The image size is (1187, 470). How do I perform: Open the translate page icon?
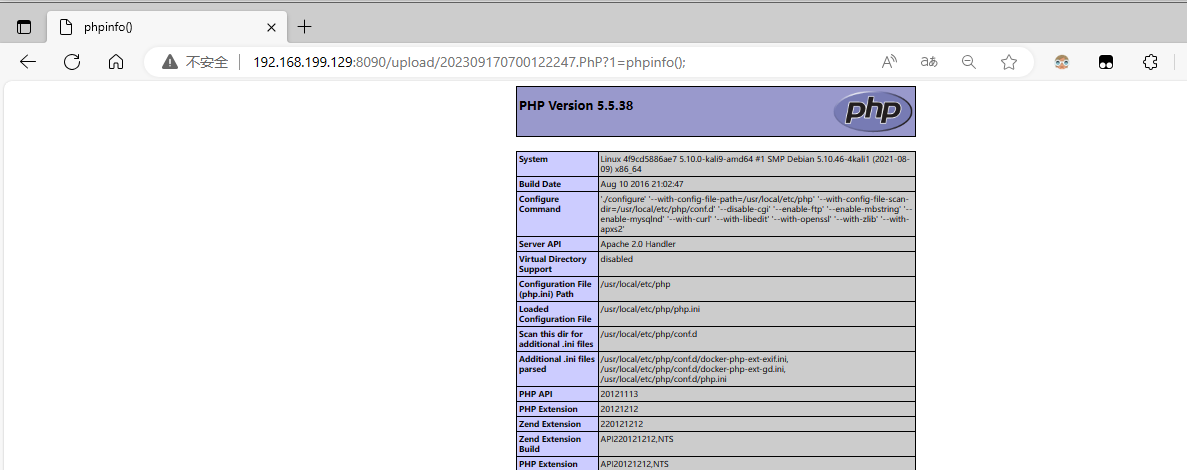(x=929, y=62)
